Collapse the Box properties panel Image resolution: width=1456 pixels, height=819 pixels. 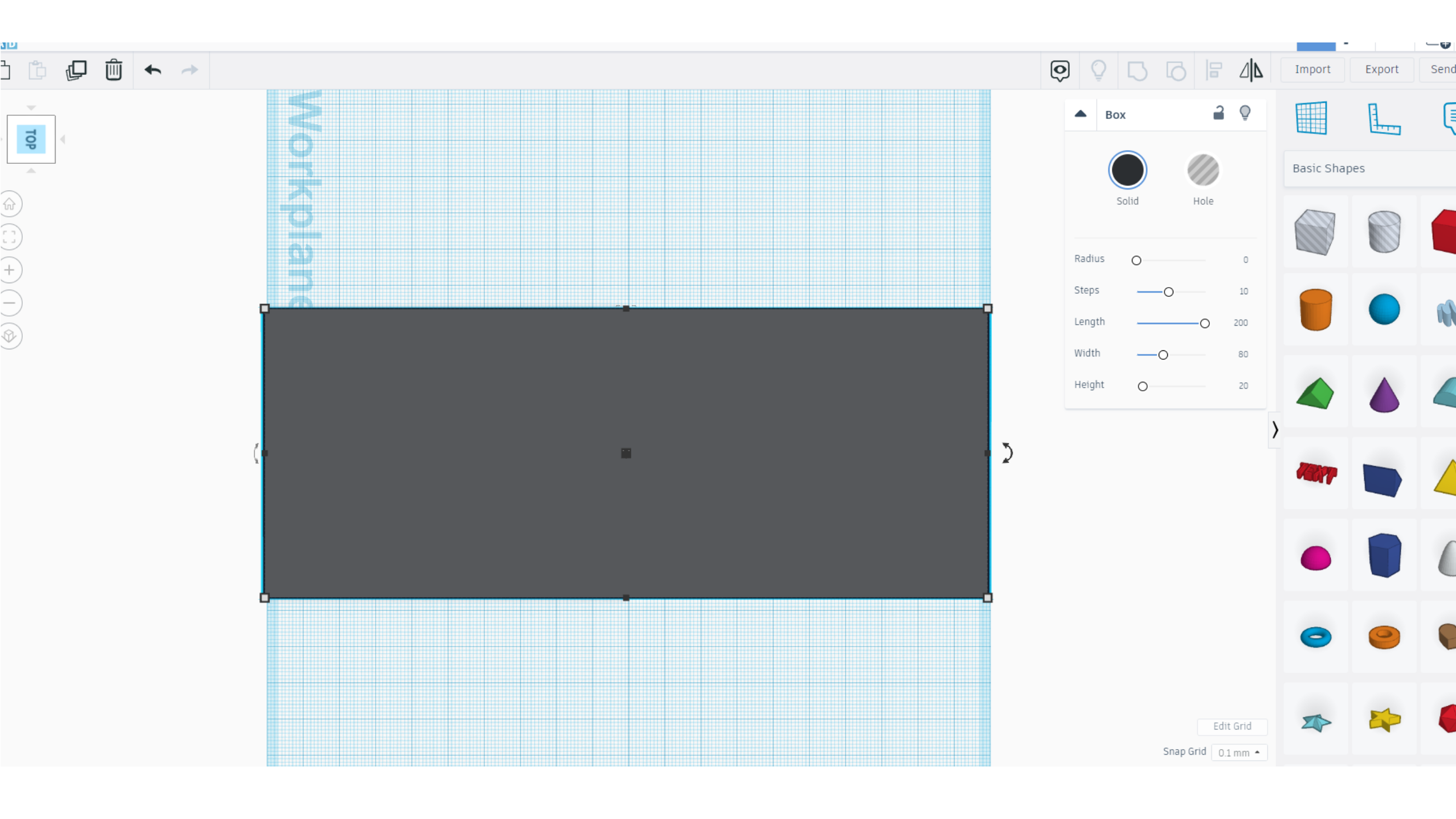point(1080,114)
